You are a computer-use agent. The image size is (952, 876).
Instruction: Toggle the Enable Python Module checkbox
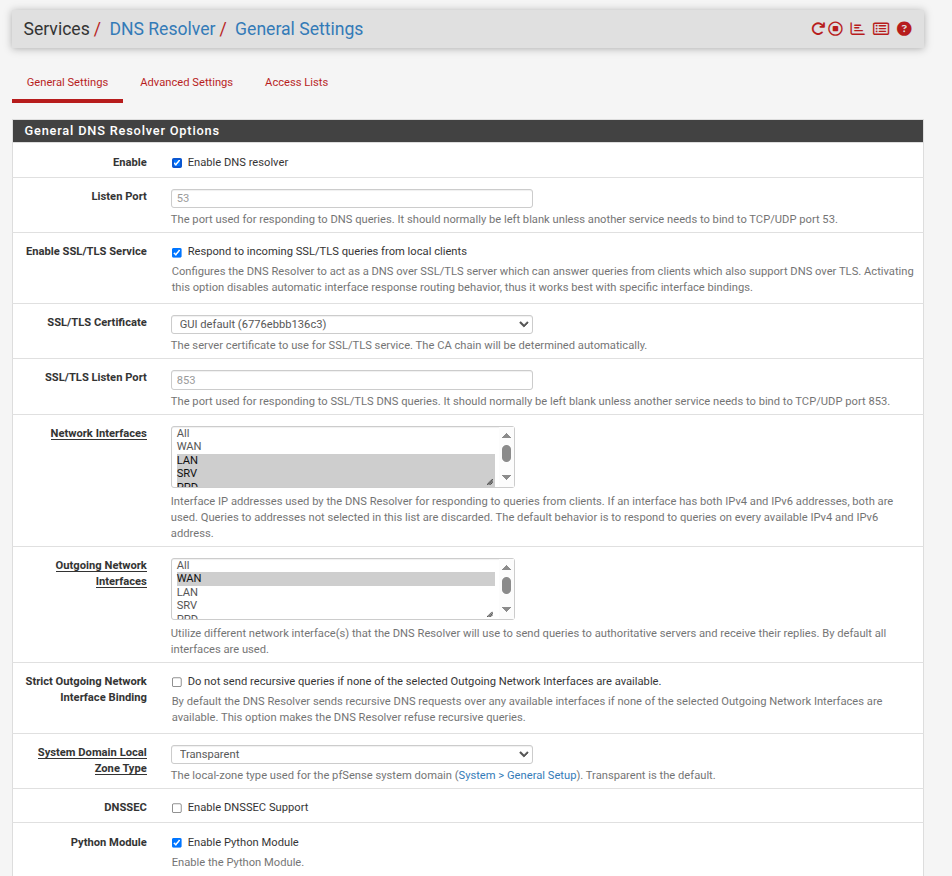click(x=177, y=843)
